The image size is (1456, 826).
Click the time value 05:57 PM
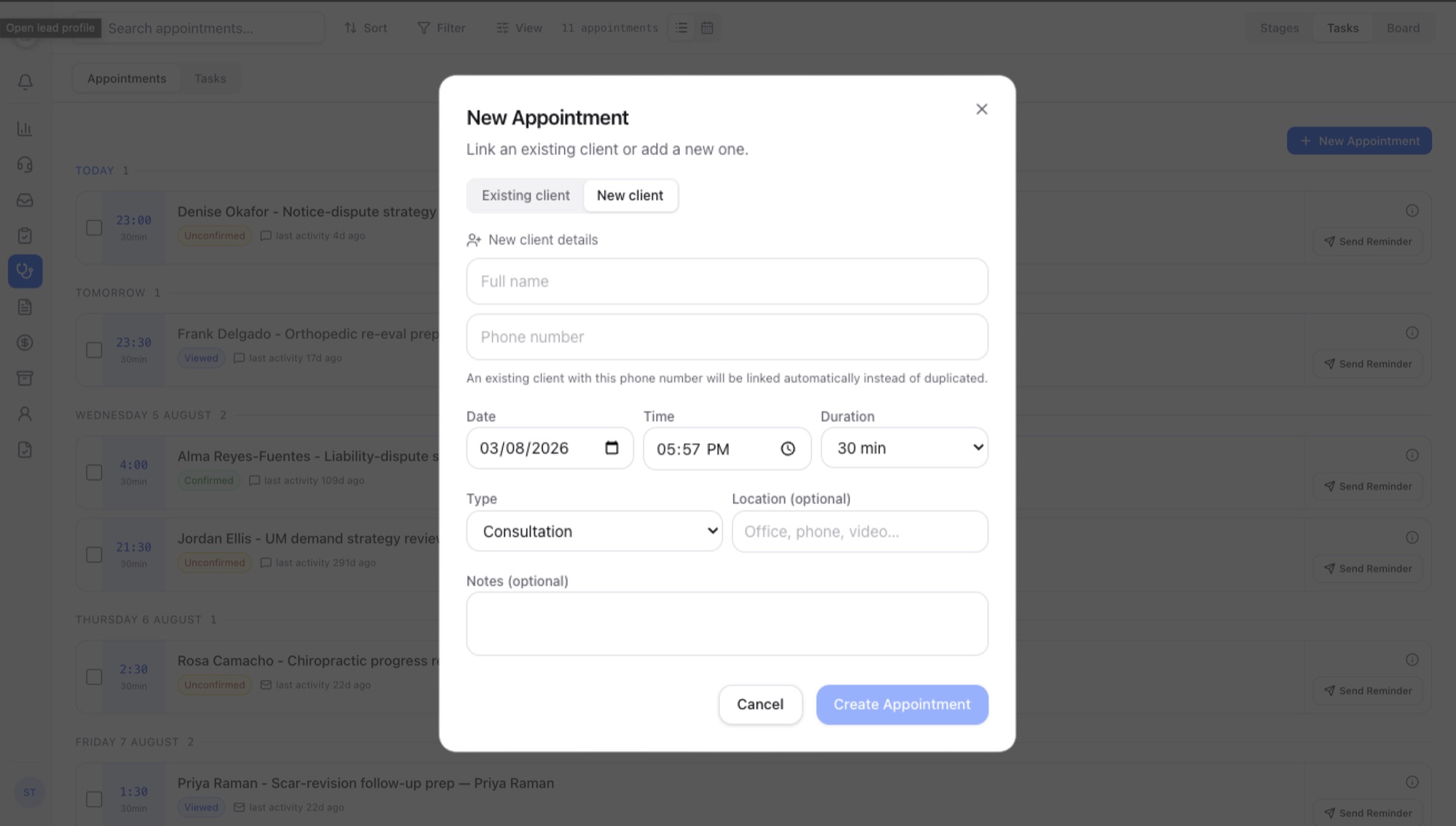[693, 449]
